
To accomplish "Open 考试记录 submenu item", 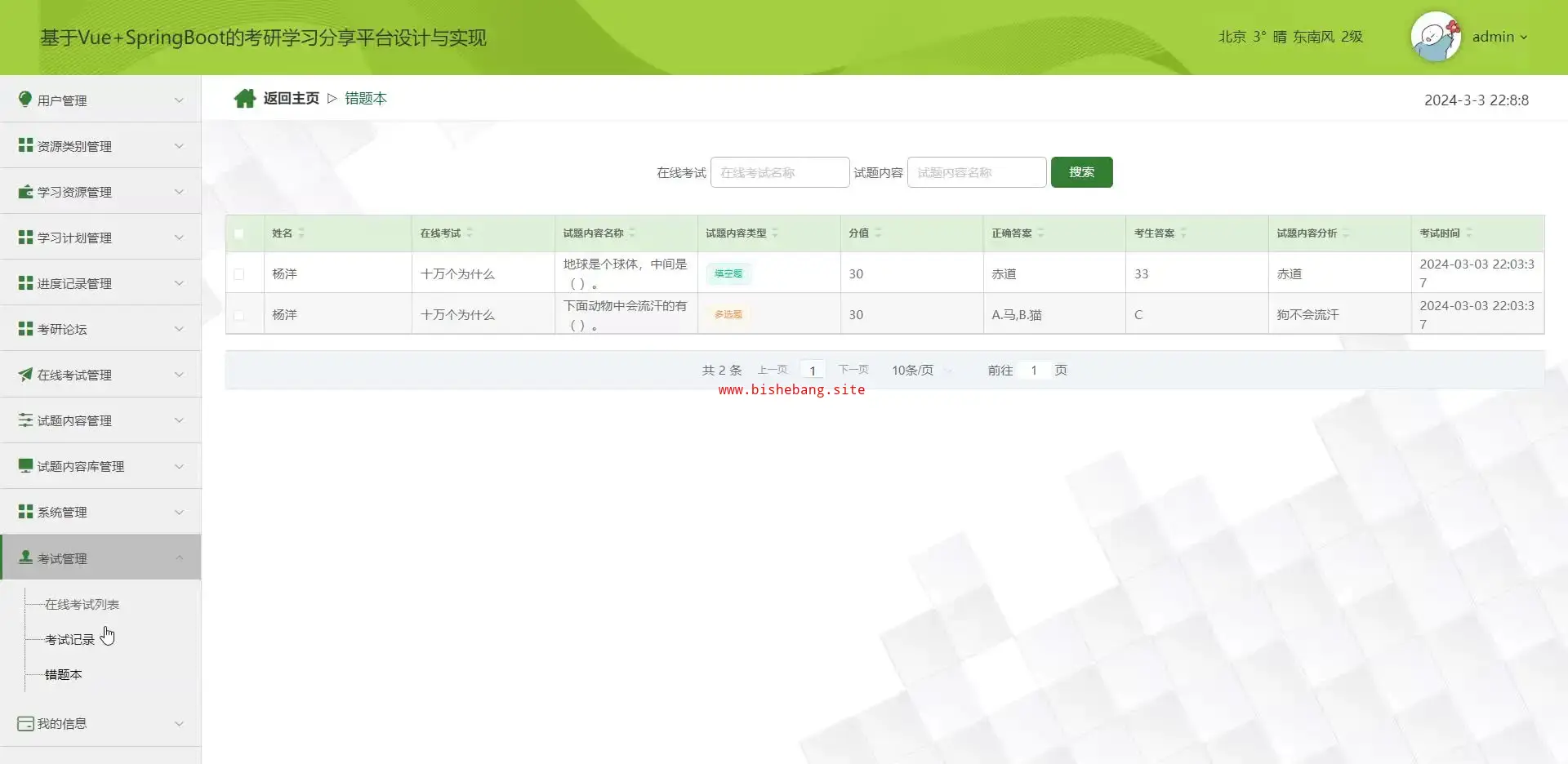I will [x=69, y=639].
